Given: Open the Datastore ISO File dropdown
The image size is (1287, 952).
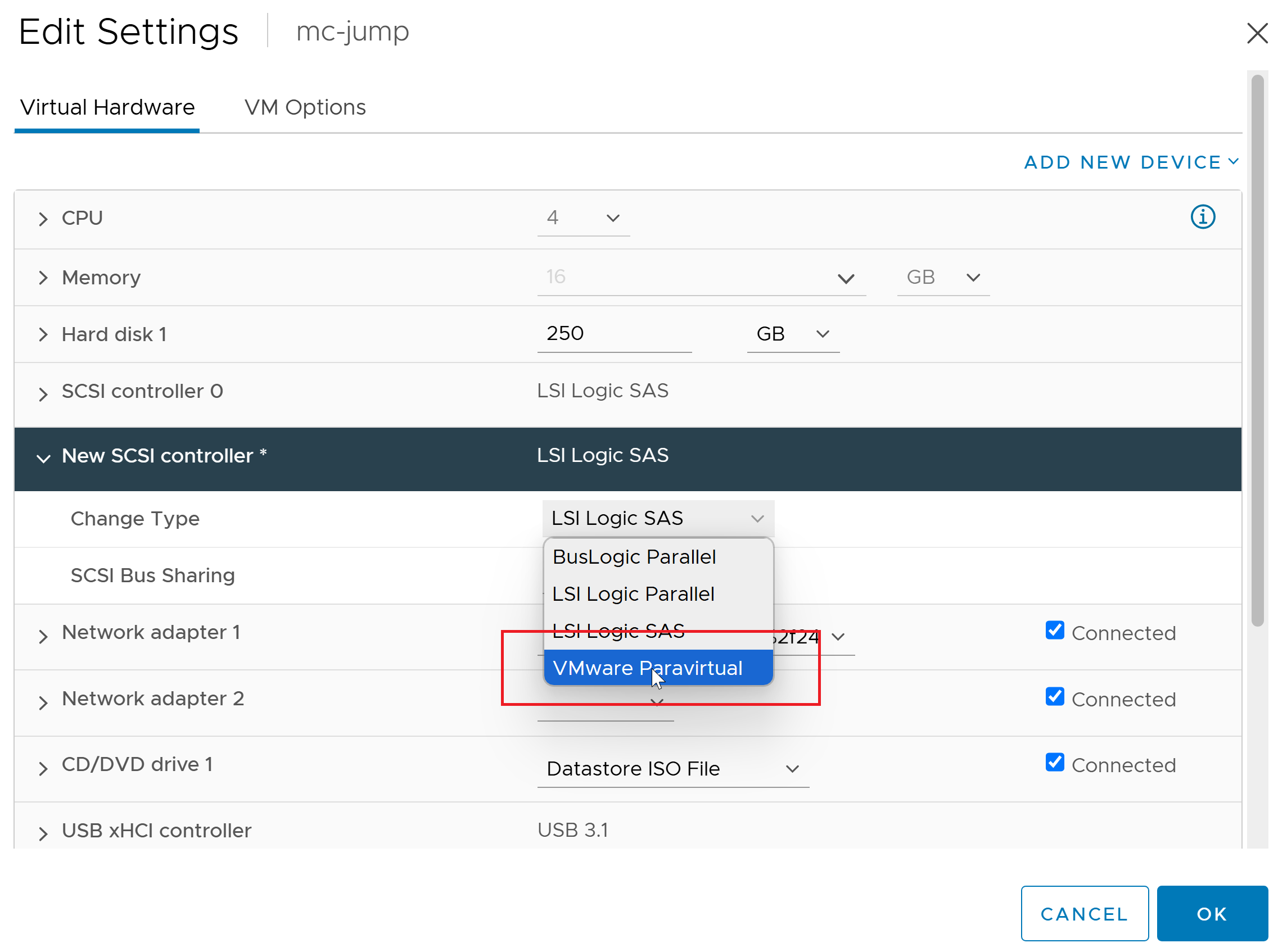Looking at the screenshot, I should pos(673,769).
